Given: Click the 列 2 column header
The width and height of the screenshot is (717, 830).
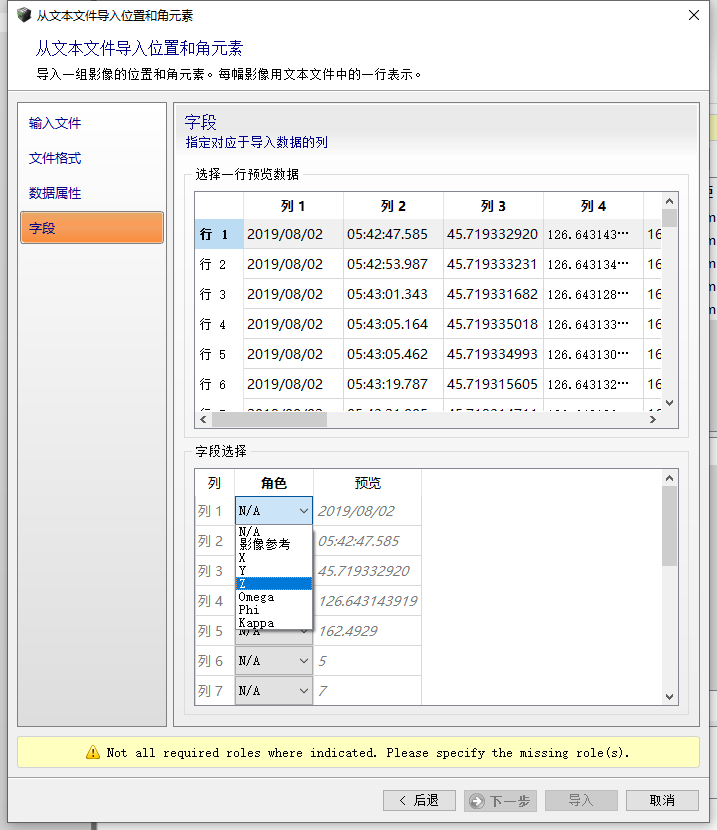Looking at the screenshot, I should (393, 206).
